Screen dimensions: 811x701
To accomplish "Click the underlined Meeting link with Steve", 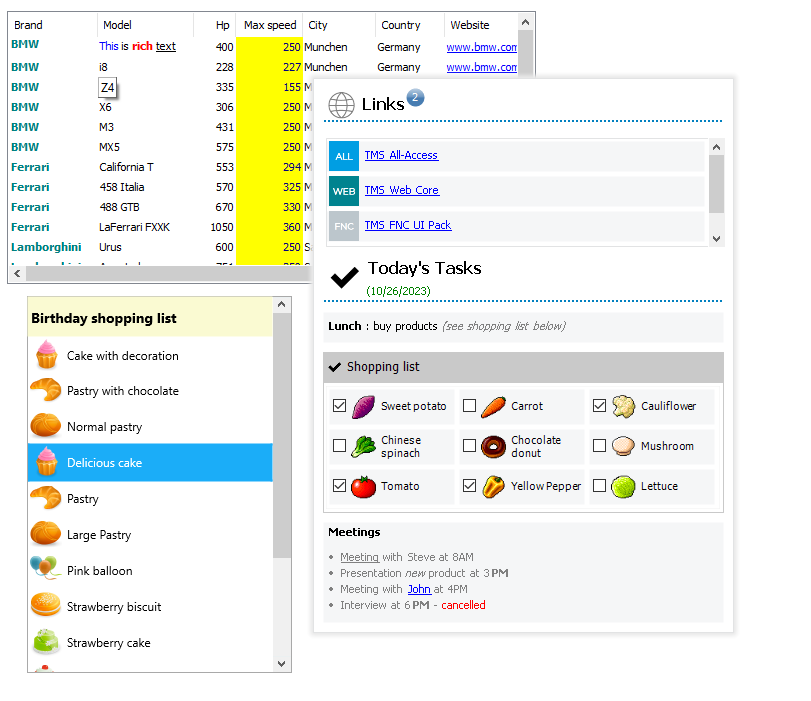I will [359, 557].
